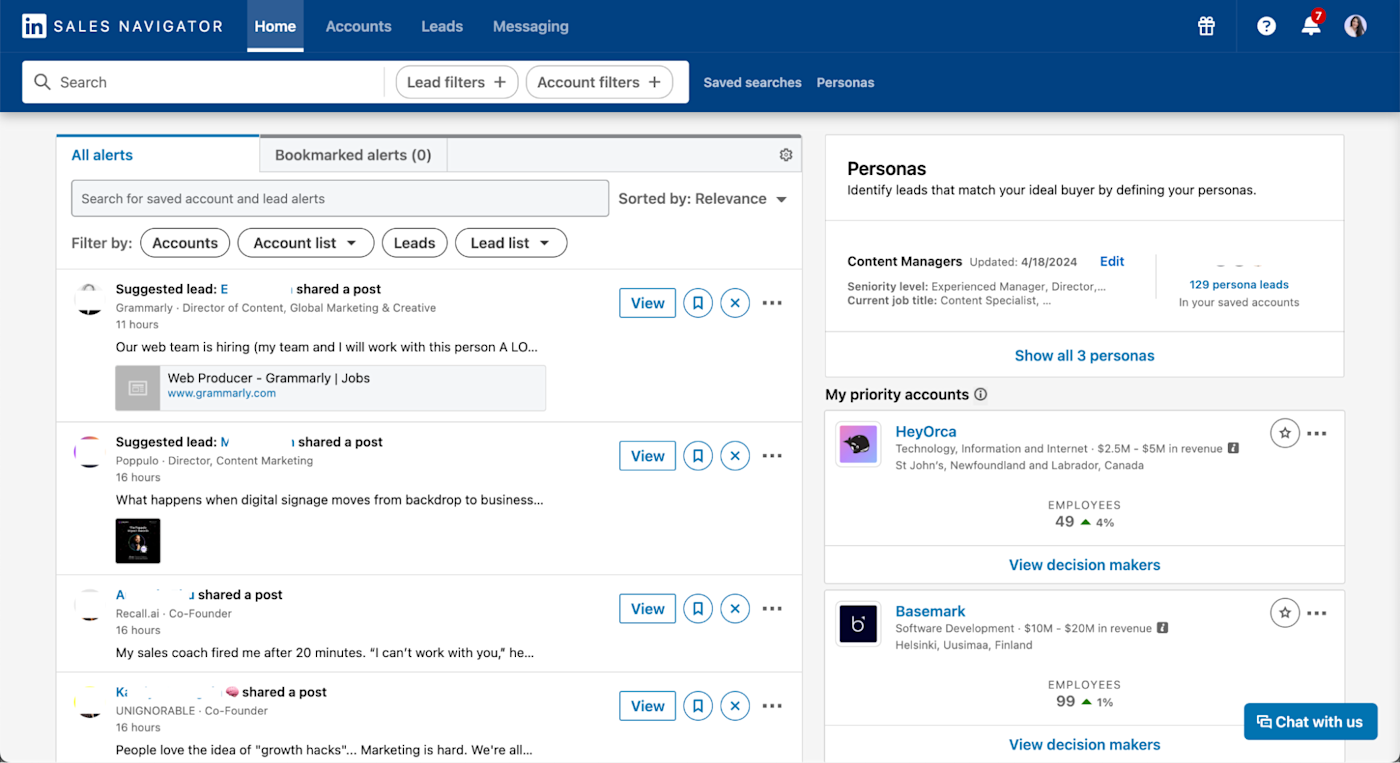
Task: Open more options for UNIGNORABLE alert
Action: coord(772,706)
